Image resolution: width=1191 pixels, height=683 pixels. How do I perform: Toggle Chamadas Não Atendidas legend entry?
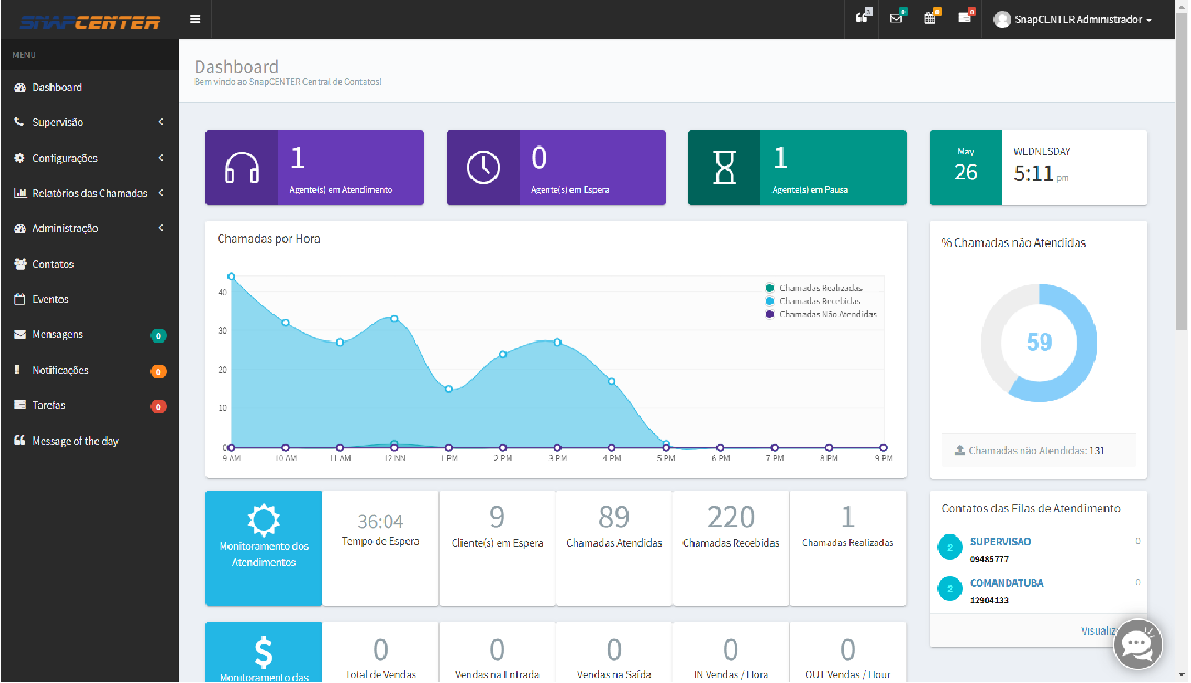[826, 314]
